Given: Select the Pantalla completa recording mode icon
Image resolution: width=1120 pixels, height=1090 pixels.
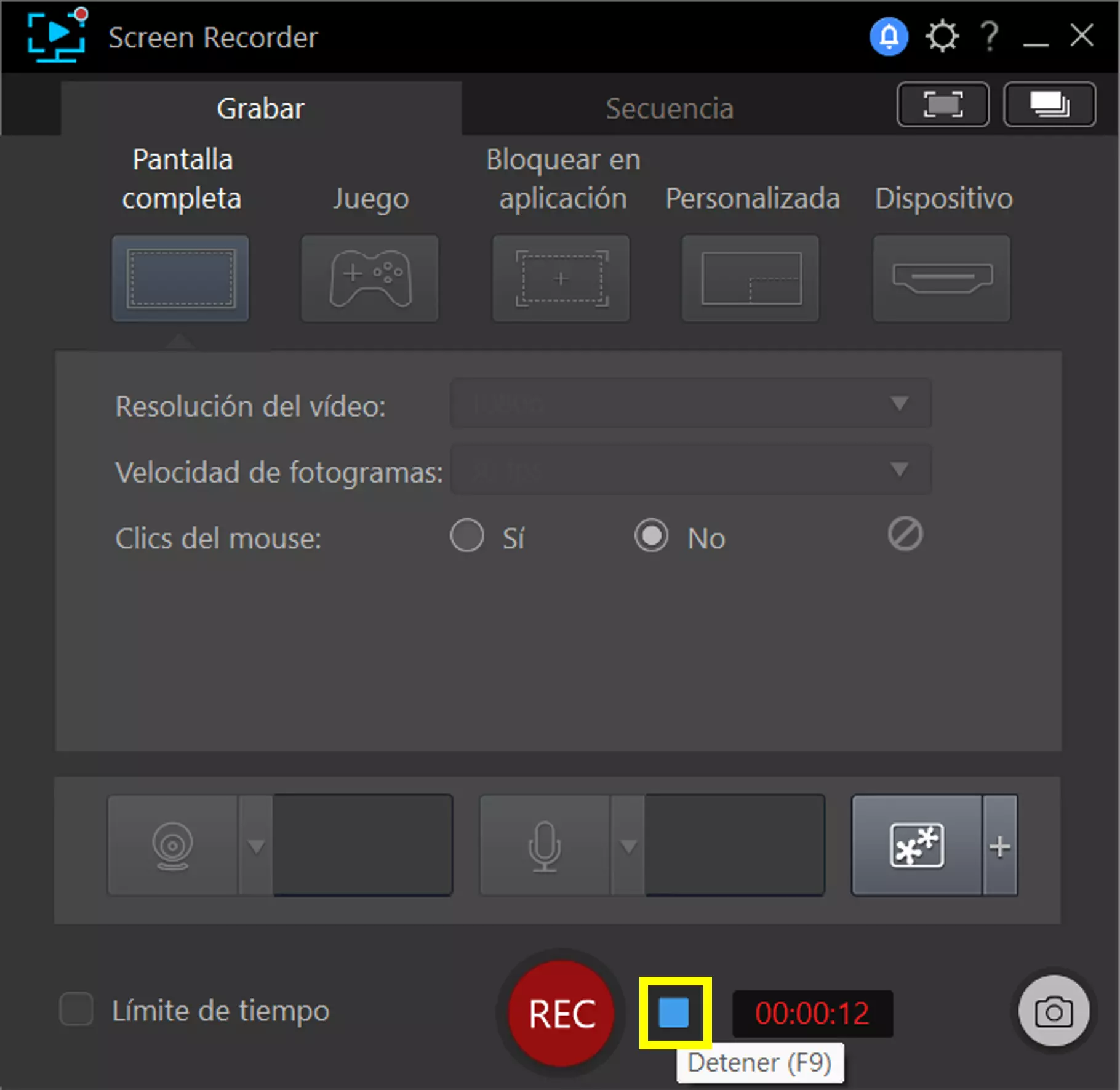Looking at the screenshot, I should 180,278.
